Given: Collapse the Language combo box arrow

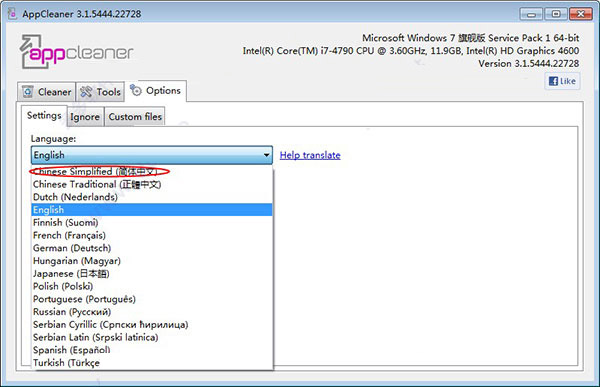Looking at the screenshot, I should coord(266,155).
